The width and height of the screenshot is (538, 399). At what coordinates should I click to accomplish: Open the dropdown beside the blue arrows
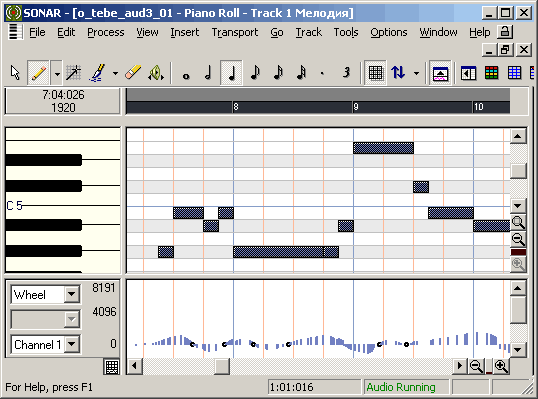416,73
